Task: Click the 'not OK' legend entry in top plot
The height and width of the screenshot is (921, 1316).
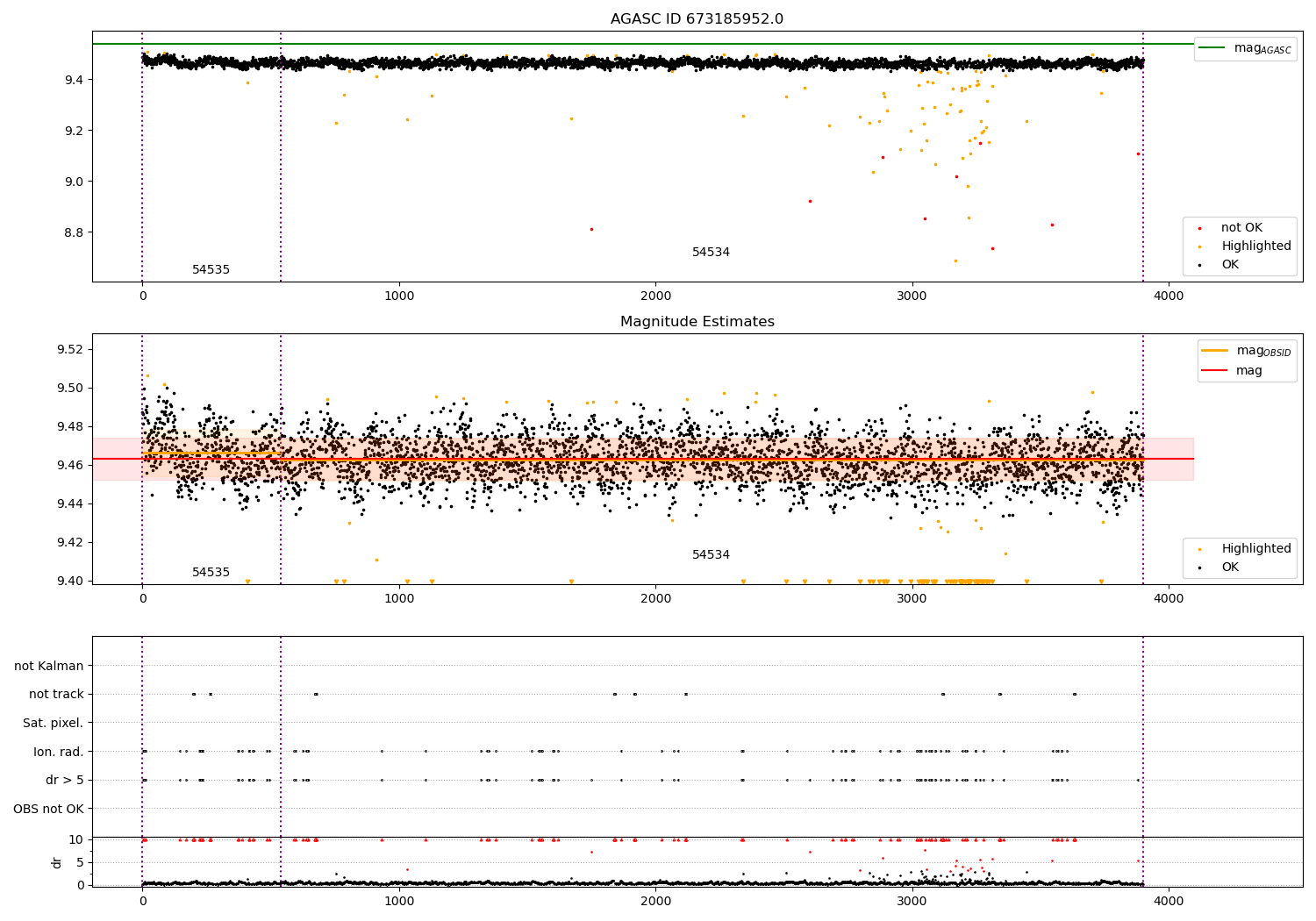Action: coord(1241,228)
